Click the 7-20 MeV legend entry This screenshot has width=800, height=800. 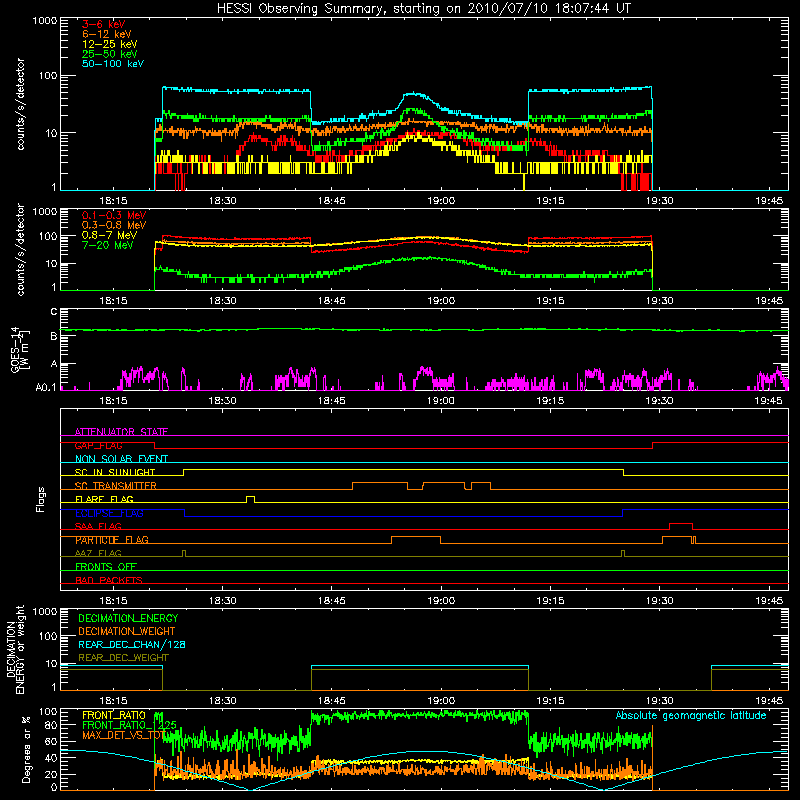click(108, 245)
